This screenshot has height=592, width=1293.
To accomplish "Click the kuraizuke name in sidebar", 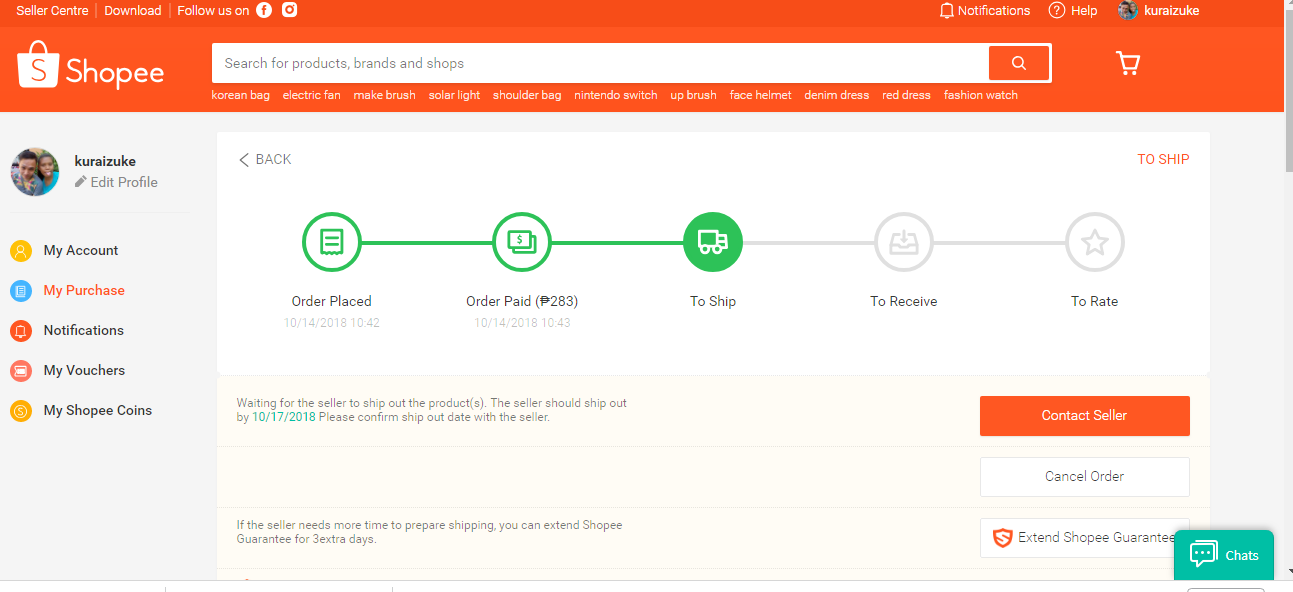I will 105,161.
